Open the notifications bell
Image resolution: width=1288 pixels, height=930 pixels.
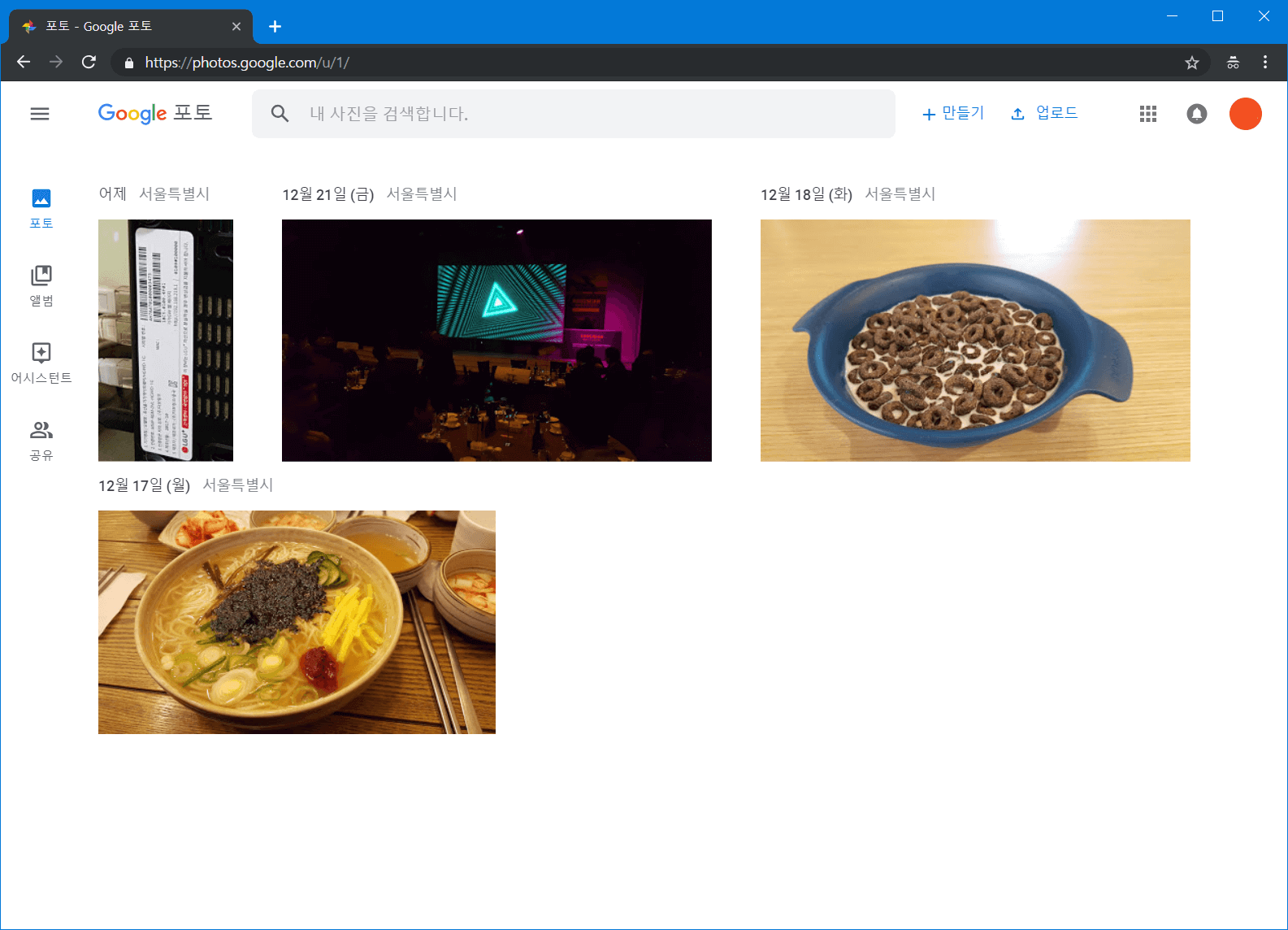click(x=1196, y=114)
